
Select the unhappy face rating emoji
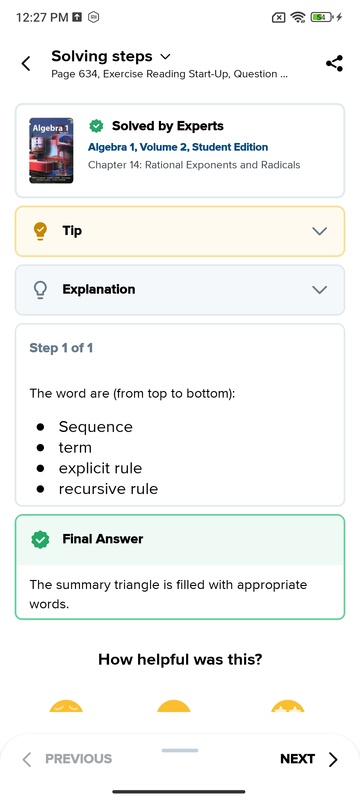(x=66, y=706)
